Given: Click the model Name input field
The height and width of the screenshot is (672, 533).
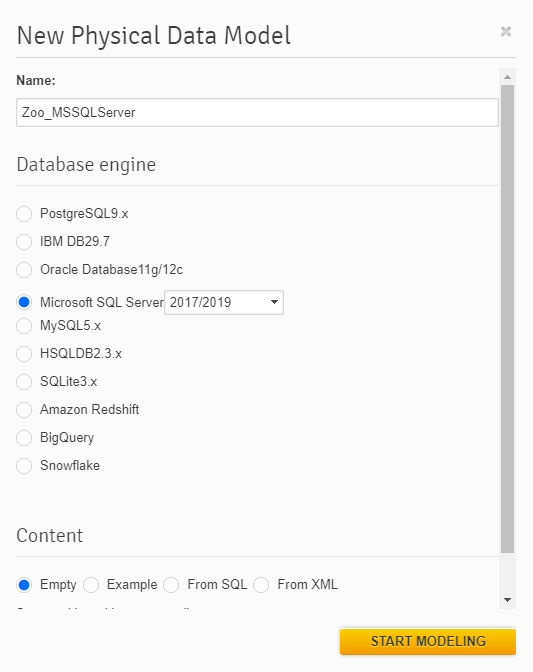Looking at the screenshot, I should (x=257, y=112).
